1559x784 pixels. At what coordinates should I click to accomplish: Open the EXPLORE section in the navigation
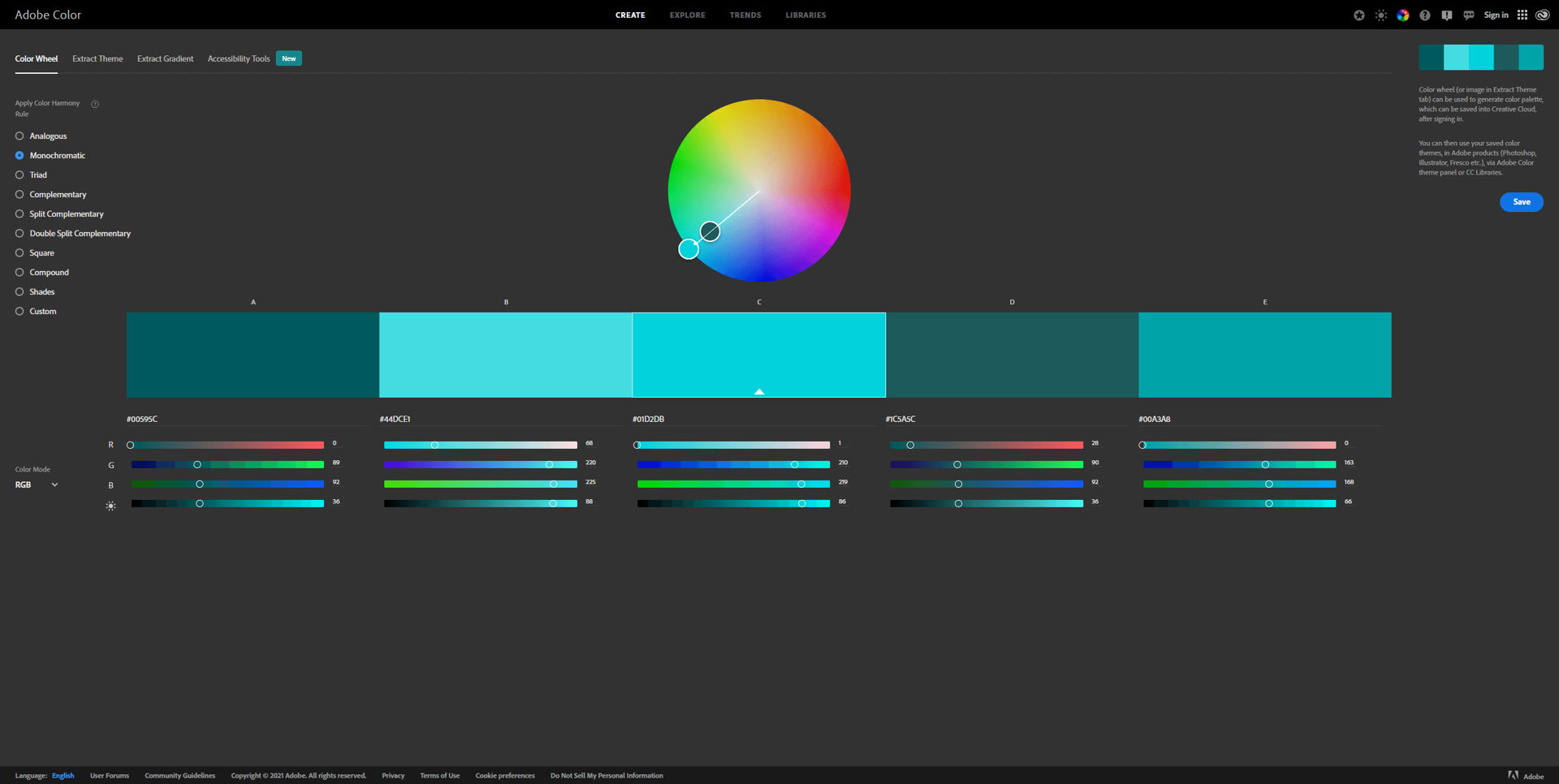click(687, 15)
